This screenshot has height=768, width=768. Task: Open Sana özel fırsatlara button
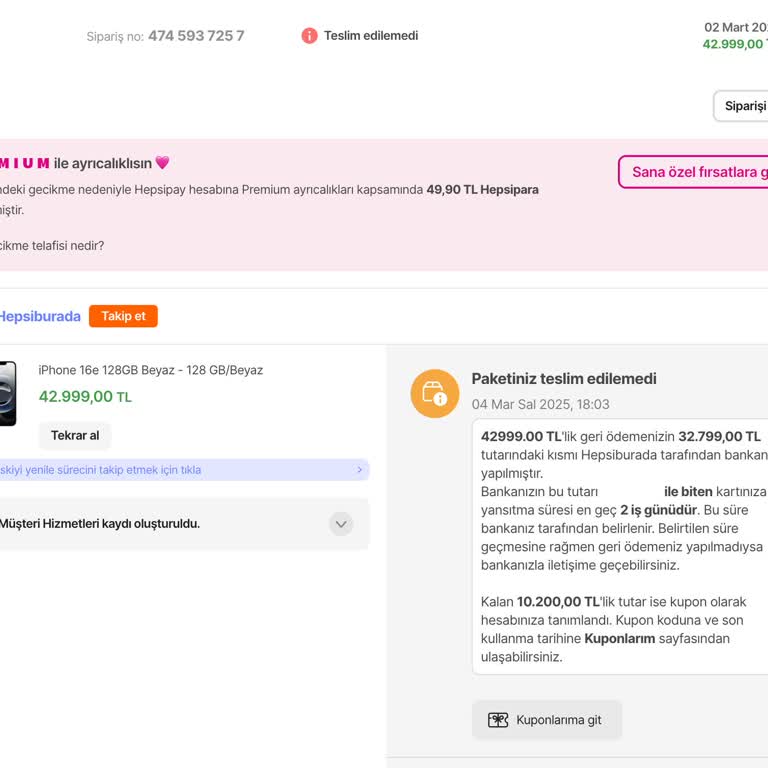pyautogui.click(x=693, y=172)
